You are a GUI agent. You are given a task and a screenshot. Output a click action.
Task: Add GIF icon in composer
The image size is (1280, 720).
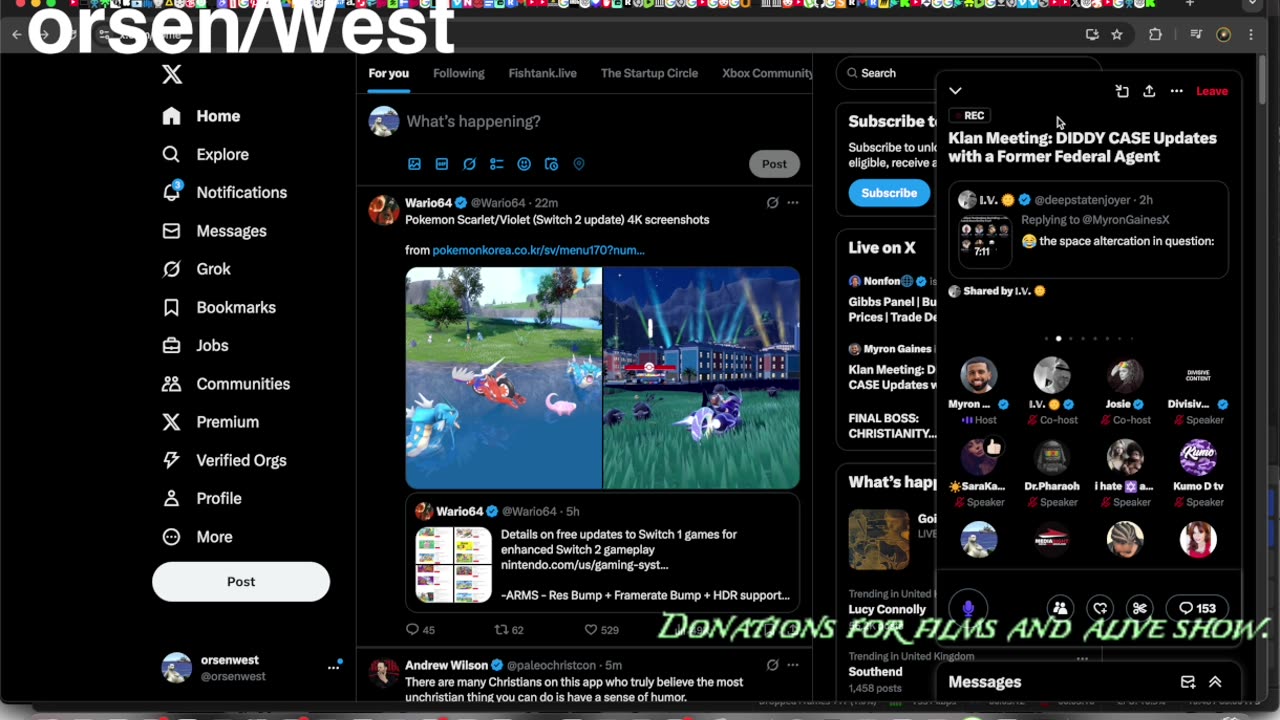tap(442, 164)
